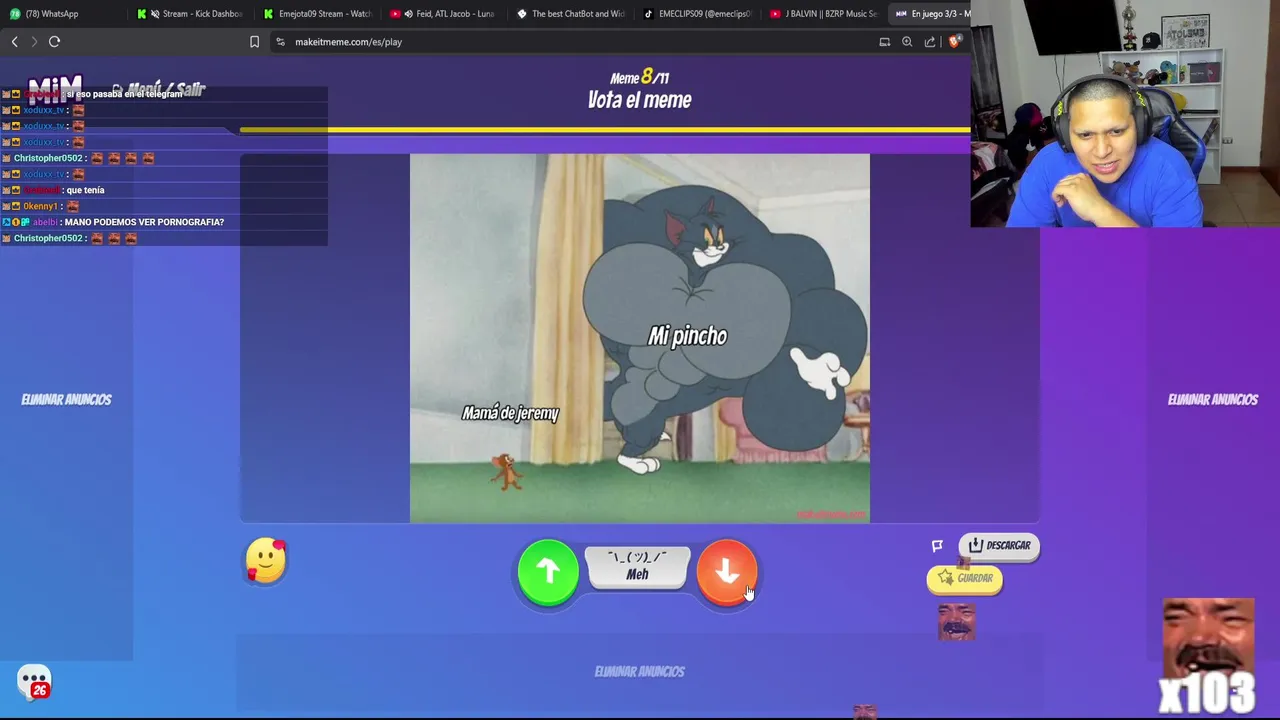The image size is (1280, 720).
Task: Switch to the EMECLIPS09 TikTok tab
Action: click(697, 14)
